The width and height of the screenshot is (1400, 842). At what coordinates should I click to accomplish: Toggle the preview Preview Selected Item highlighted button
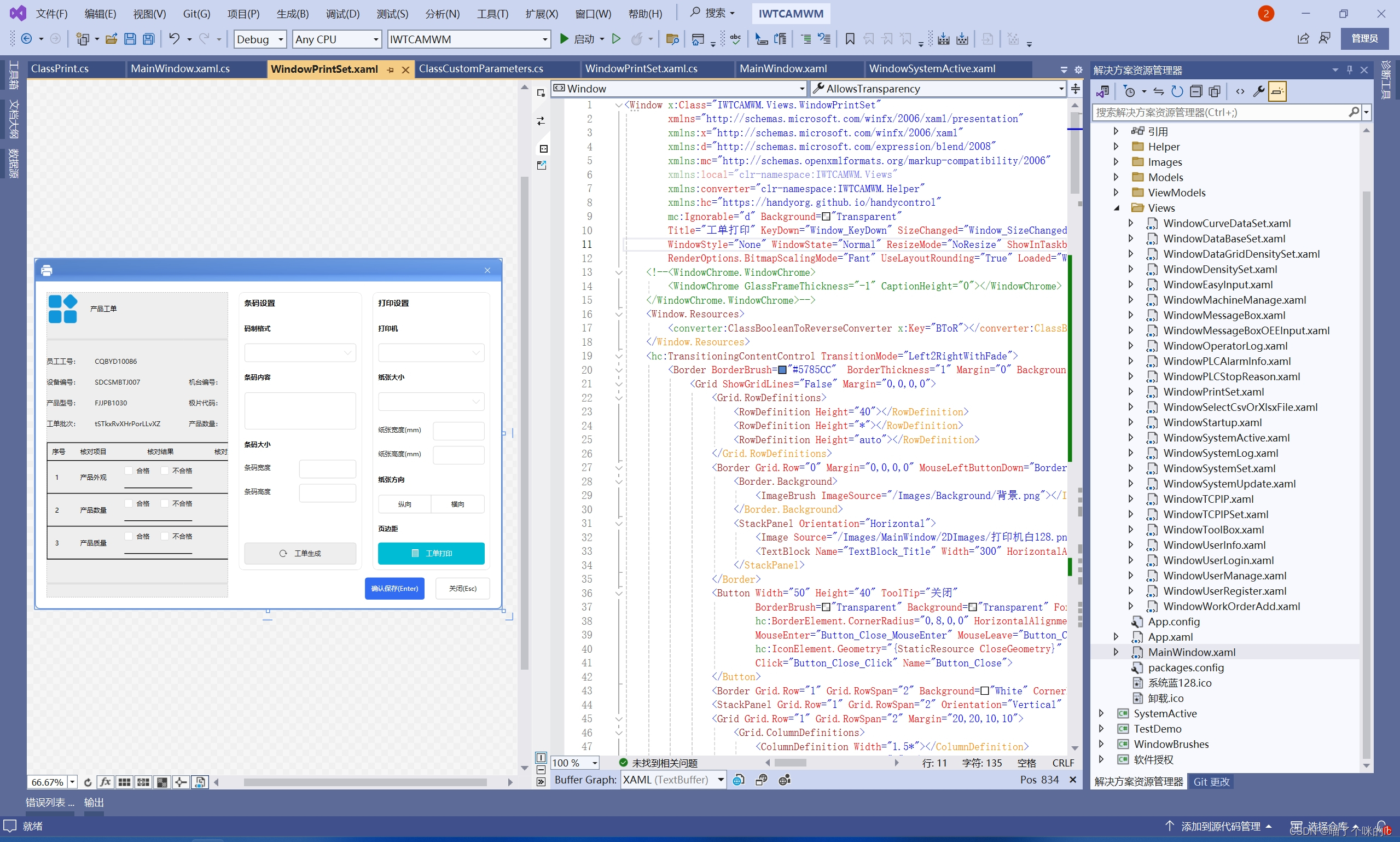coord(199,782)
